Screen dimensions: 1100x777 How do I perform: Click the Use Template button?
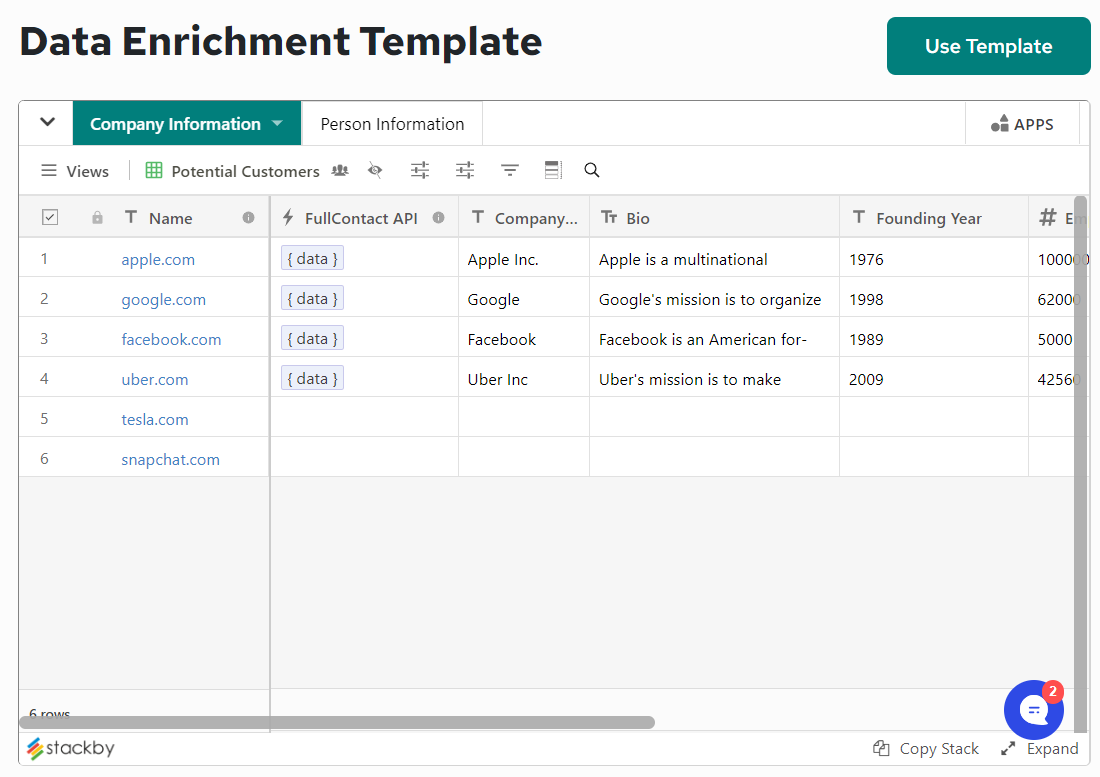[988, 46]
